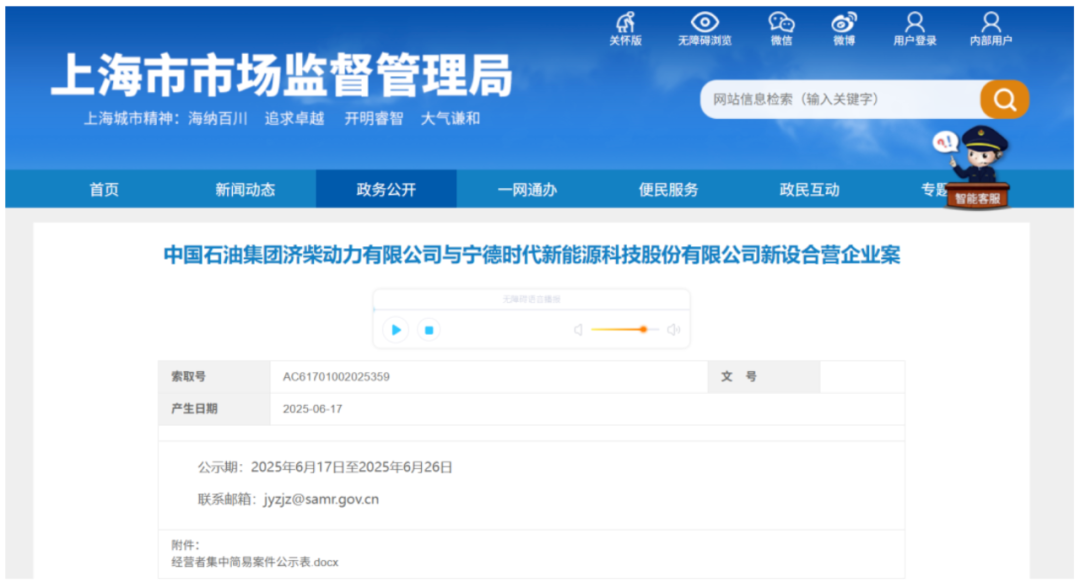The image size is (1080, 588).
Task: Mute the broadcast with the speaker icon
Action: point(576,329)
